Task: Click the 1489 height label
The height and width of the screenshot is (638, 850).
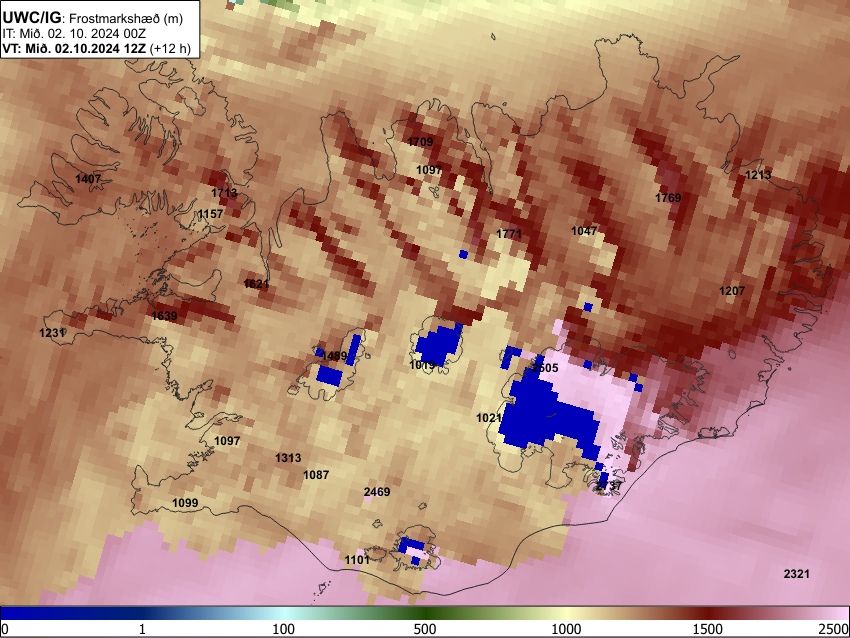Action: coord(334,356)
